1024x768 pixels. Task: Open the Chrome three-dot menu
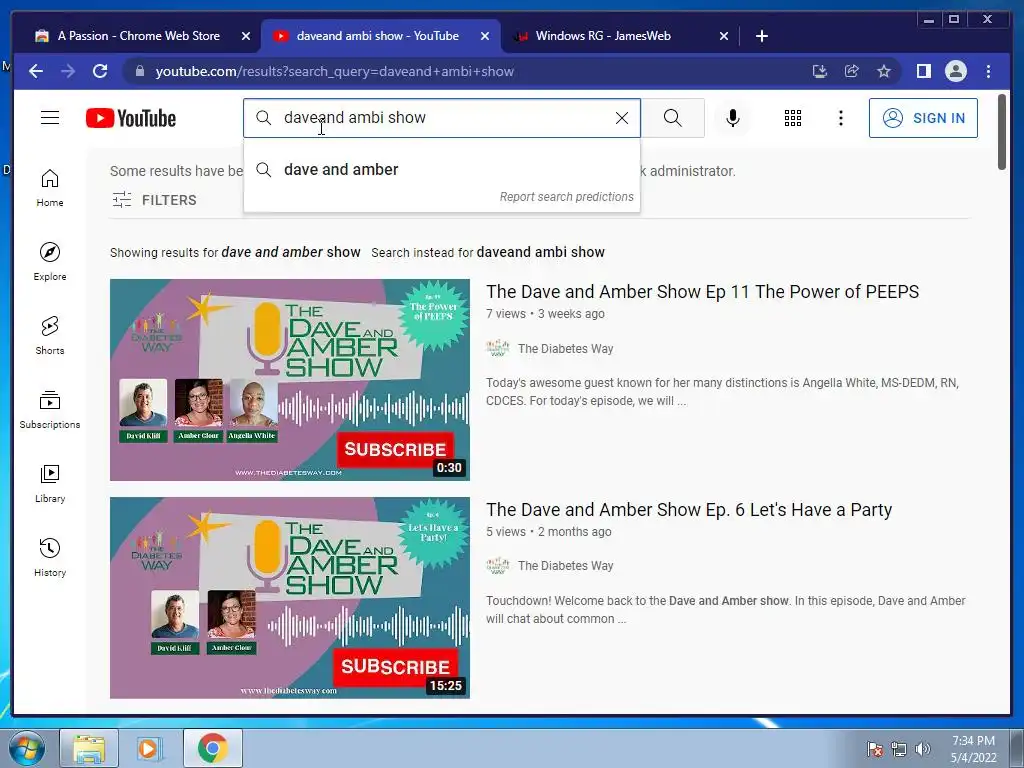click(x=988, y=71)
